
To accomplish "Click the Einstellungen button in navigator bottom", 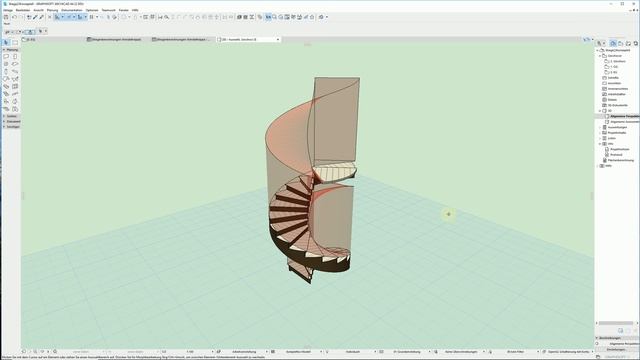I will 616,349.
